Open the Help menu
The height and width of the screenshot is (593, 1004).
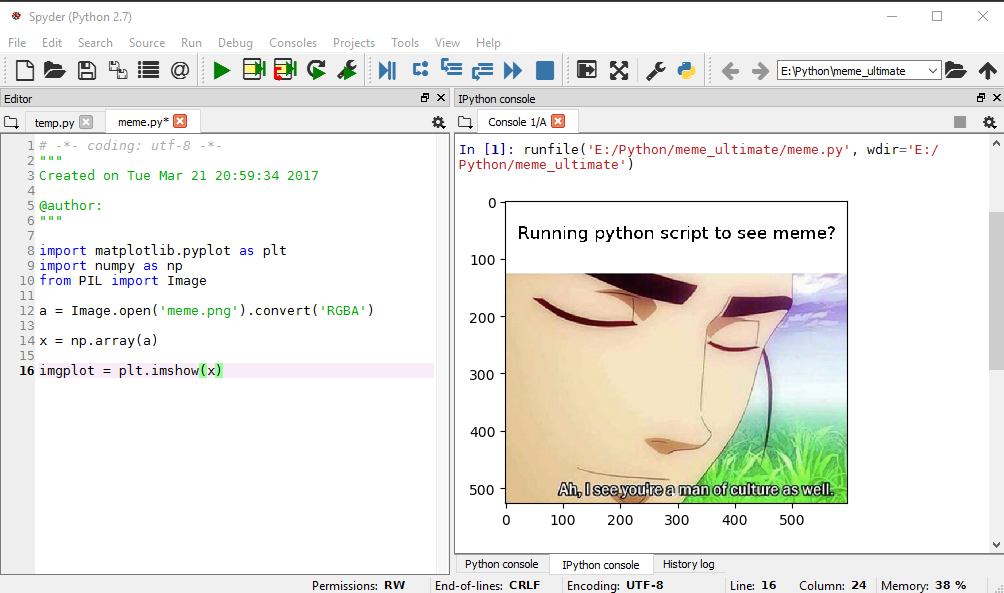click(x=489, y=43)
